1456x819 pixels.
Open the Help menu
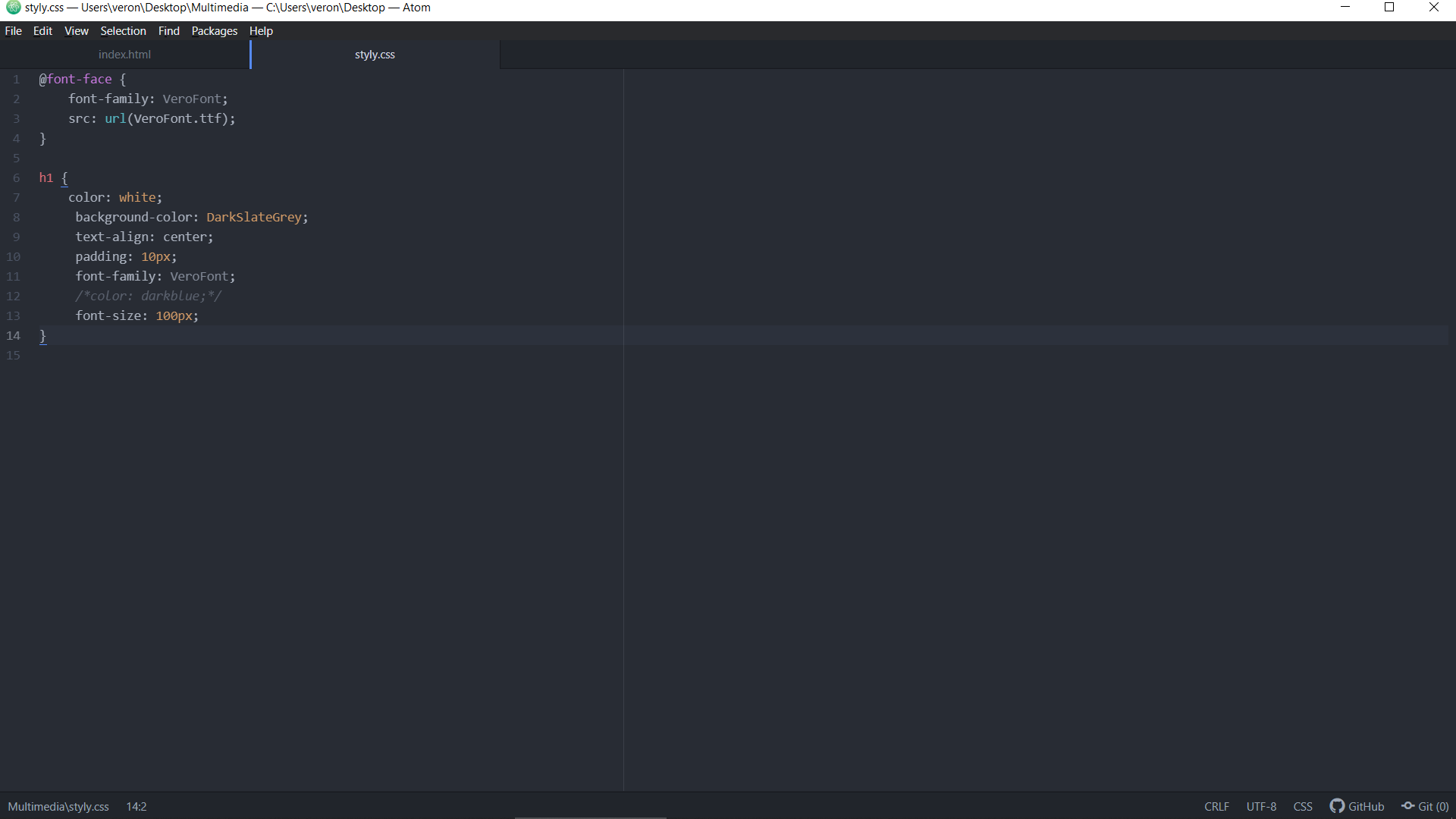point(261,31)
